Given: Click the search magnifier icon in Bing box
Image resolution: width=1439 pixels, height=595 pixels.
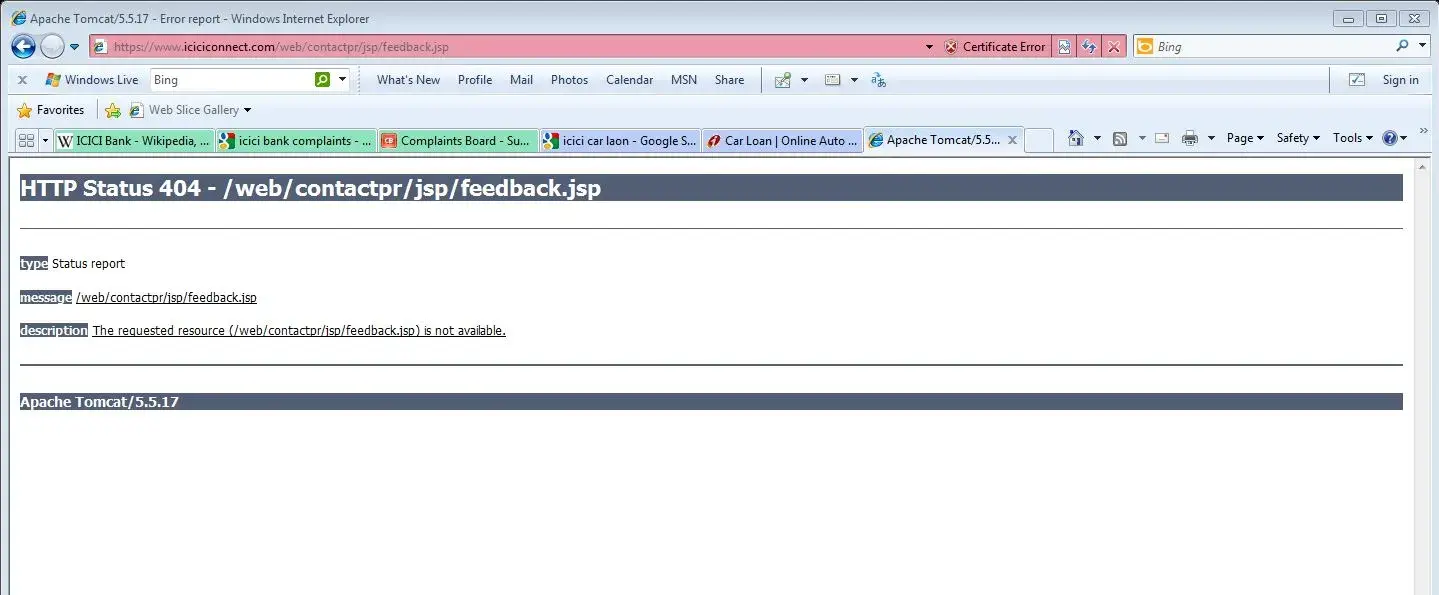Looking at the screenshot, I should click(x=1402, y=46).
